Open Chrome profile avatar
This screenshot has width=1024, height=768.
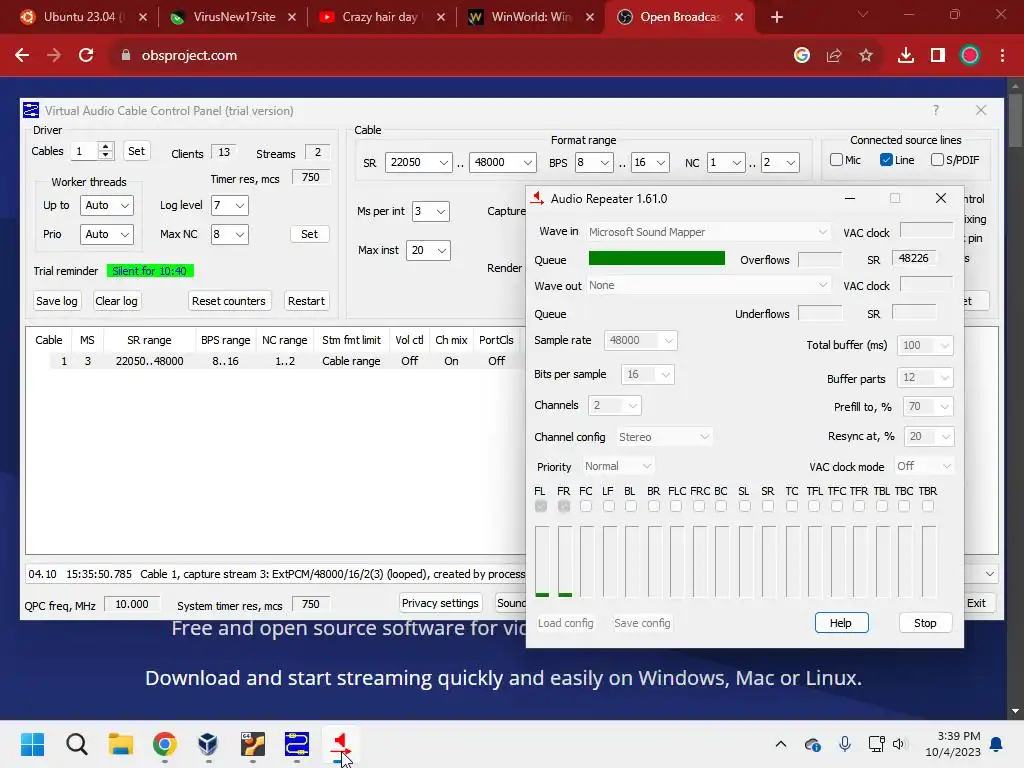tap(970, 56)
